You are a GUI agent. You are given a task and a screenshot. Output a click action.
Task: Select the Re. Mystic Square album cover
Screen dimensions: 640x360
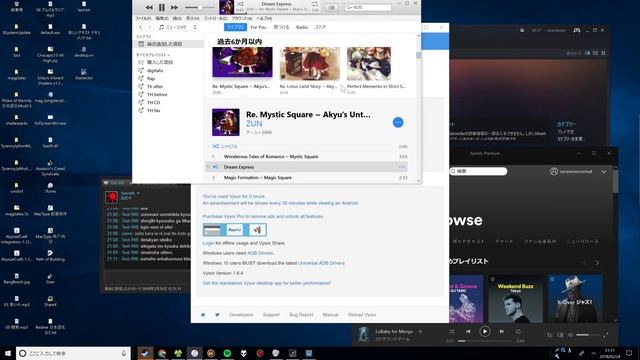tap(242, 62)
